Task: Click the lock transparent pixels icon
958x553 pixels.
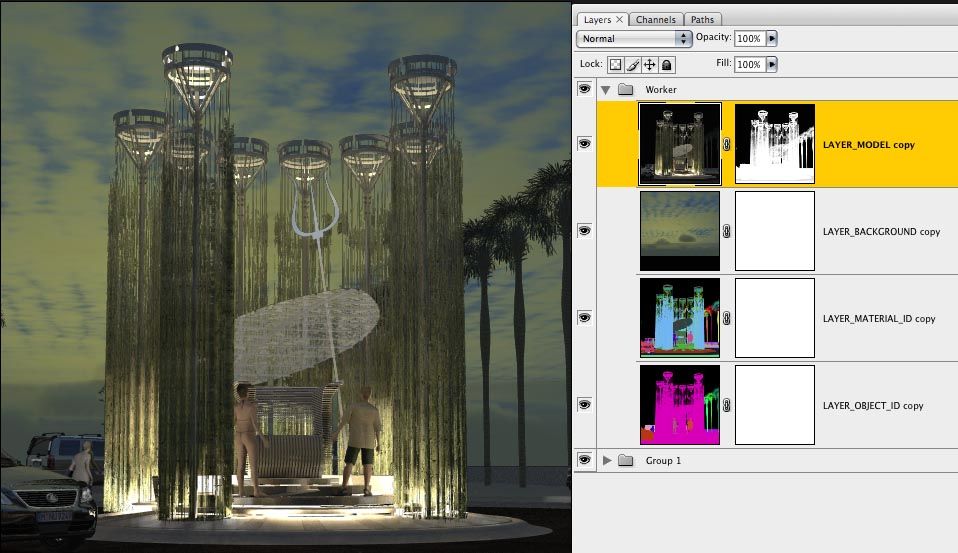Action: [616, 64]
